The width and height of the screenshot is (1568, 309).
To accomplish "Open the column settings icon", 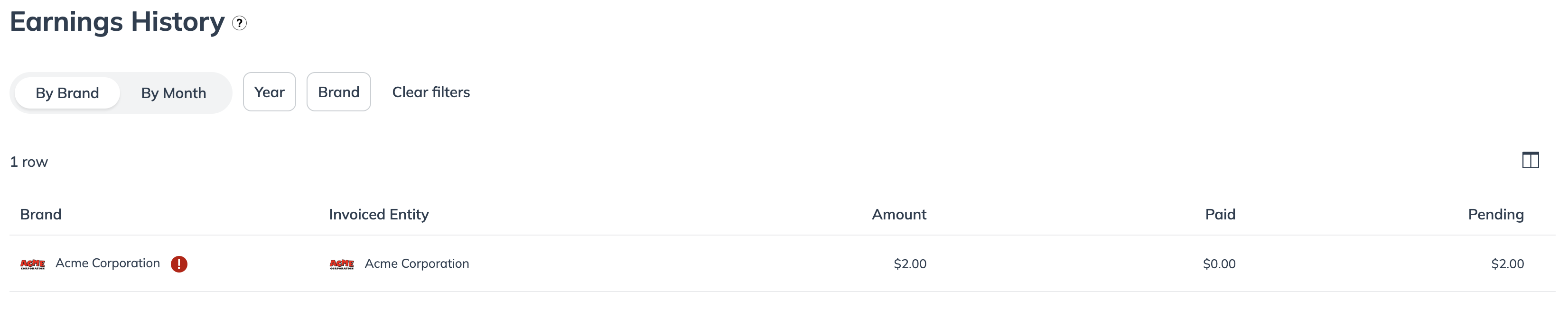I will coord(1530,161).
